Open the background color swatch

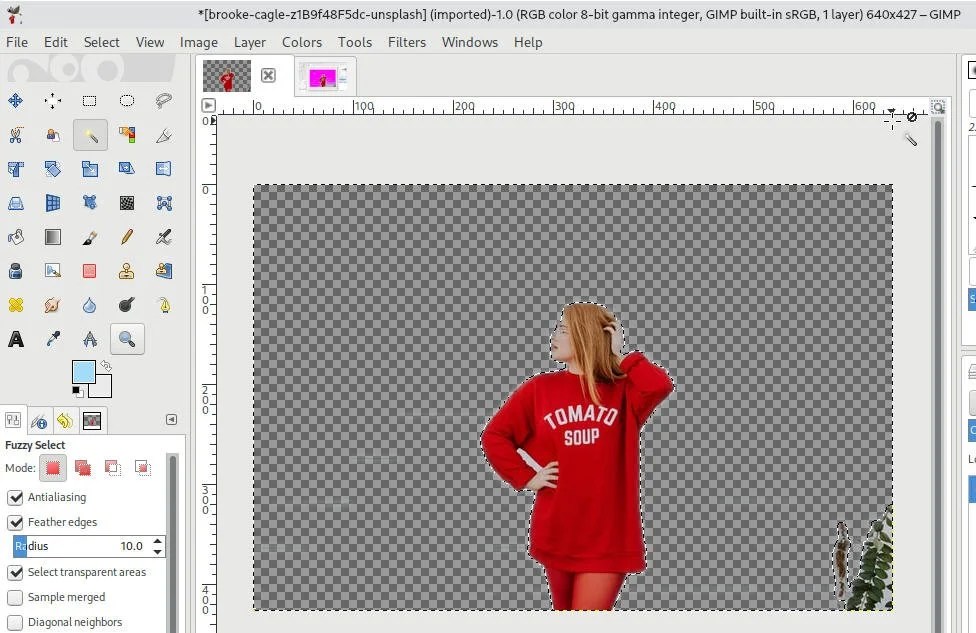pos(103,389)
